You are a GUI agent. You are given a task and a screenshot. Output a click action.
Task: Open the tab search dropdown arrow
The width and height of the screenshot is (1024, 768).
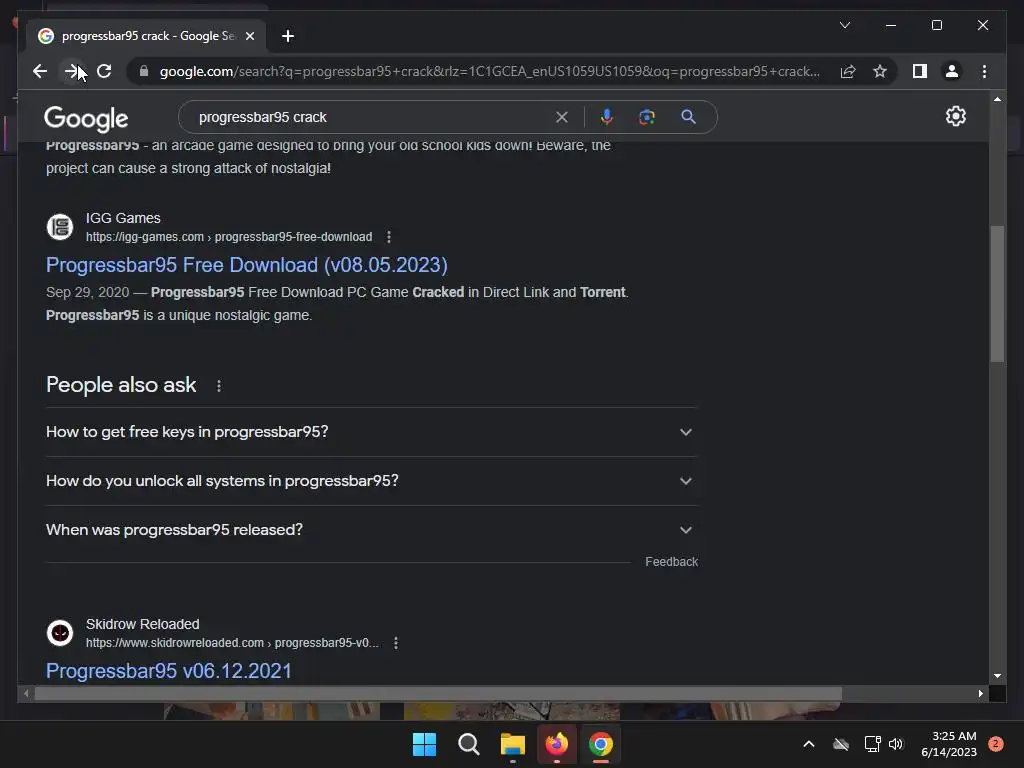[x=844, y=25]
